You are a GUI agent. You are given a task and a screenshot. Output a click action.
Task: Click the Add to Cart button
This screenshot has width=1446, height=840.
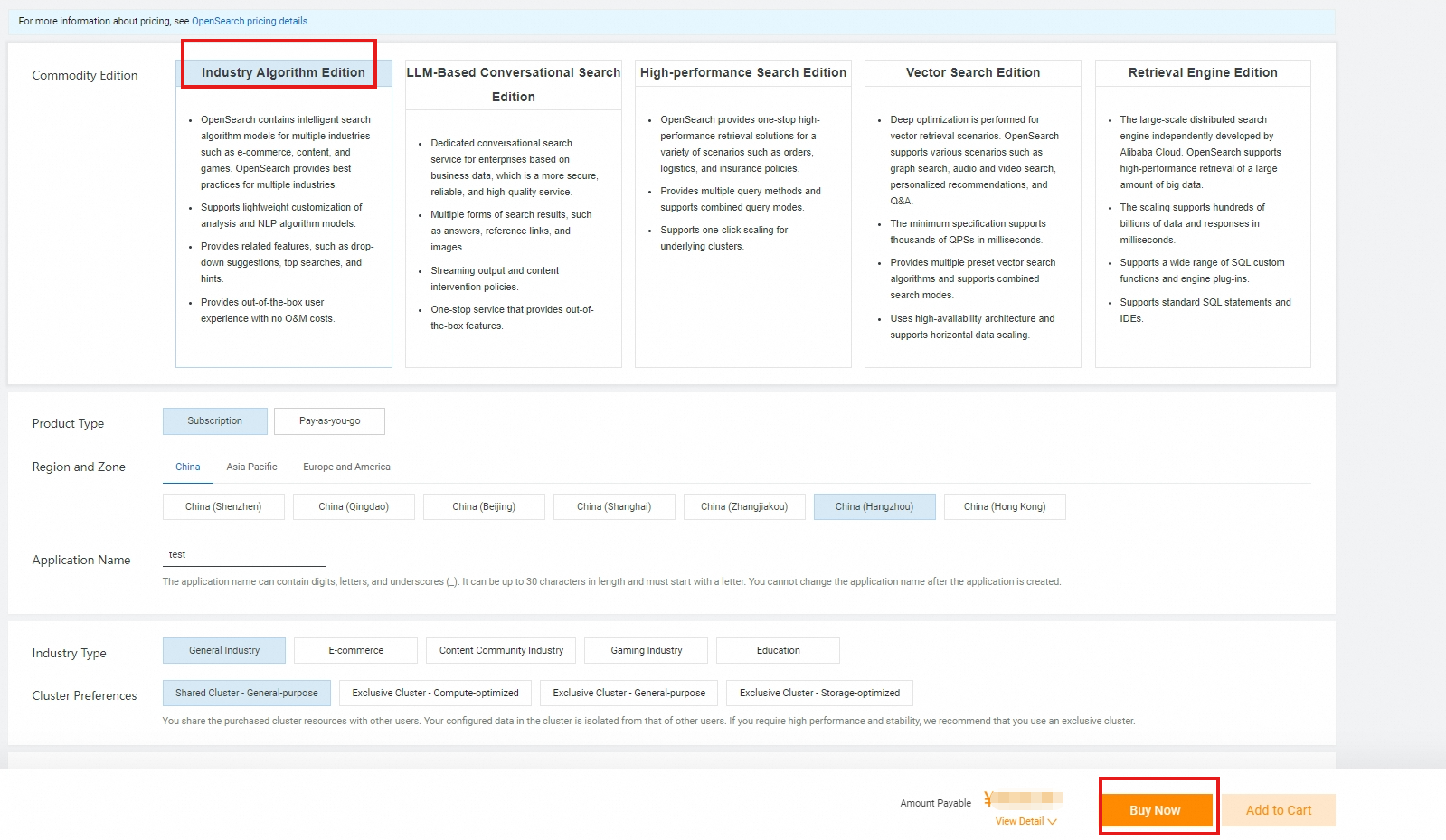[x=1279, y=810]
